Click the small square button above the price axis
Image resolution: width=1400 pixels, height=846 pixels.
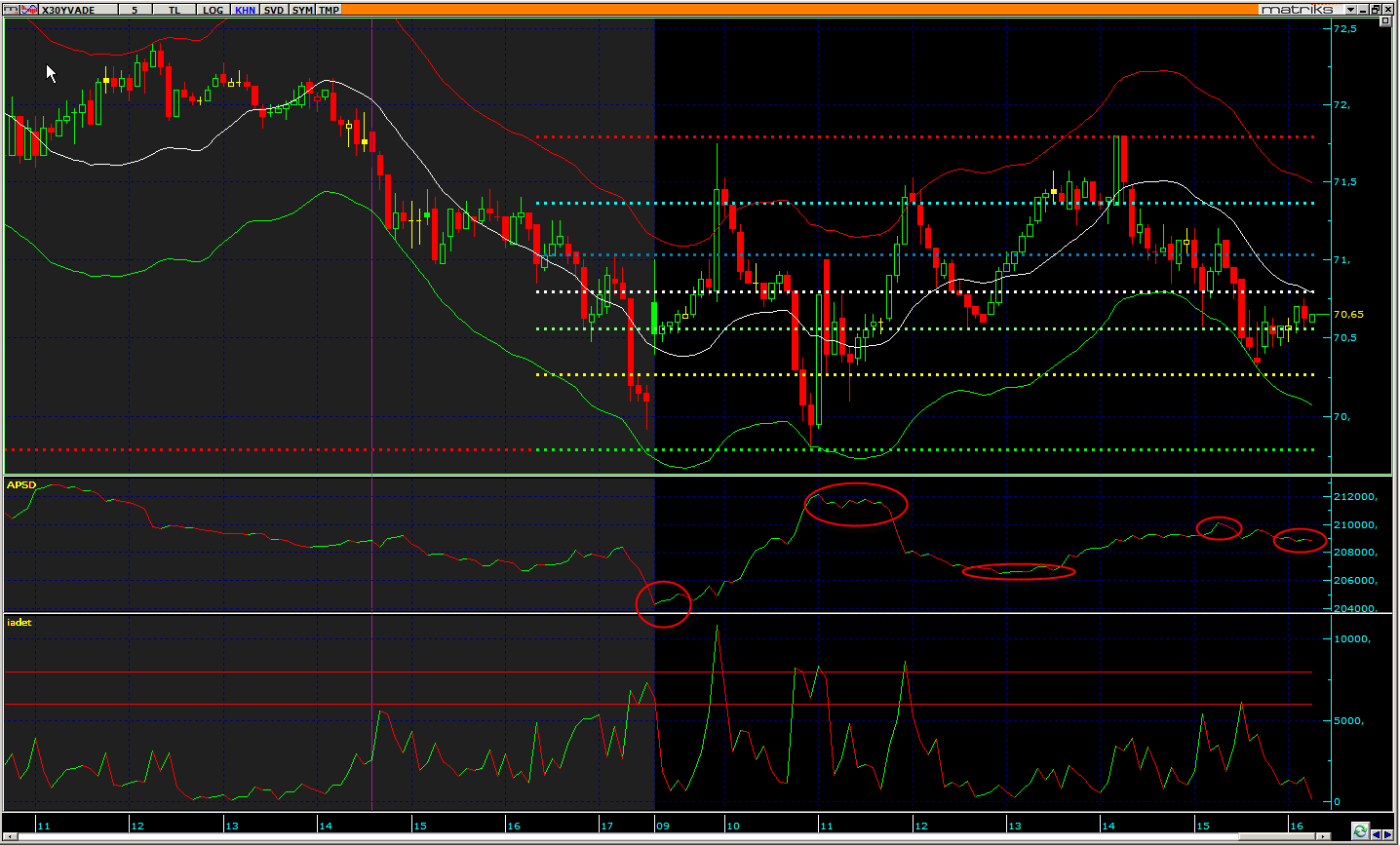[x=1385, y=20]
